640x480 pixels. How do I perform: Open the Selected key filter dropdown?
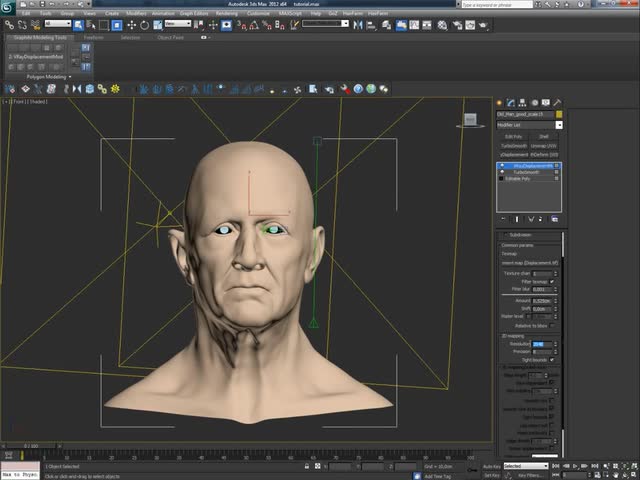tap(526, 466)
